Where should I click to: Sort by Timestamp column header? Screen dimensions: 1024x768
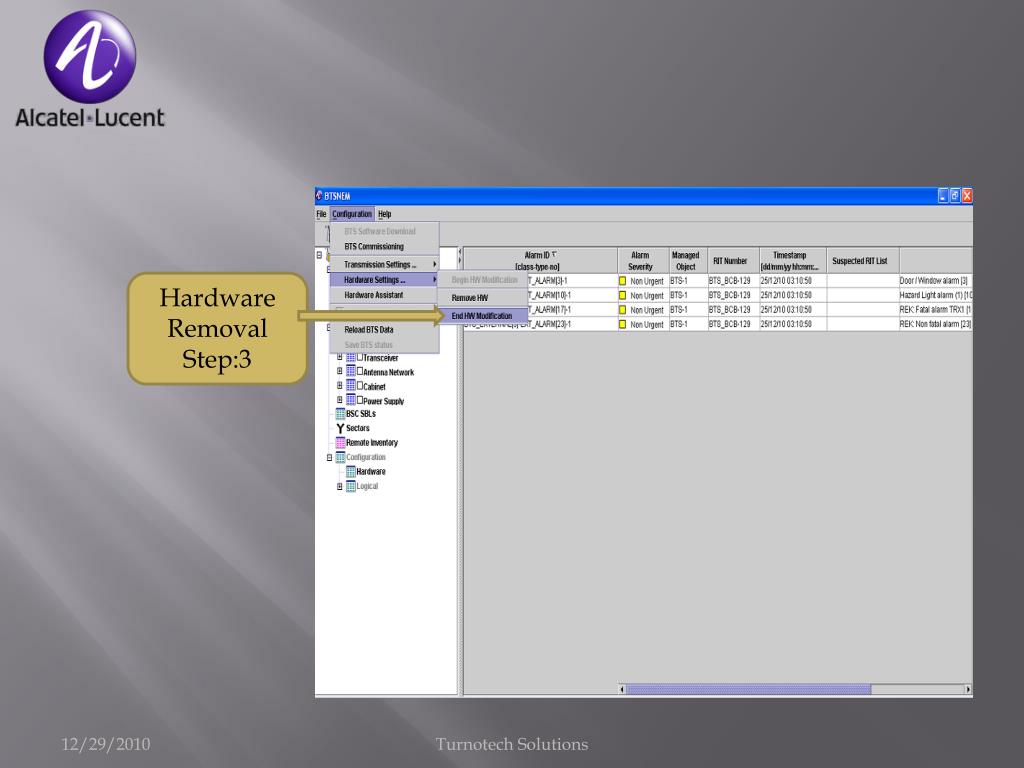[793, 261]
